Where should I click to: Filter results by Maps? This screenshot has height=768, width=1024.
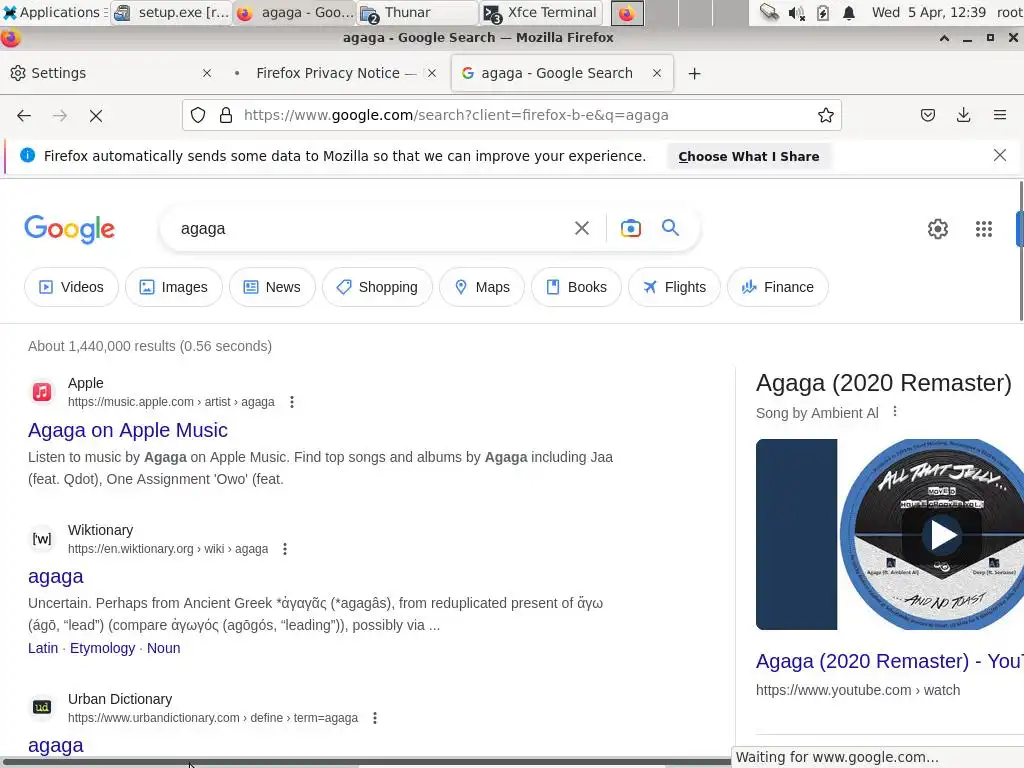pyautogui.click(x=482, y=287)
